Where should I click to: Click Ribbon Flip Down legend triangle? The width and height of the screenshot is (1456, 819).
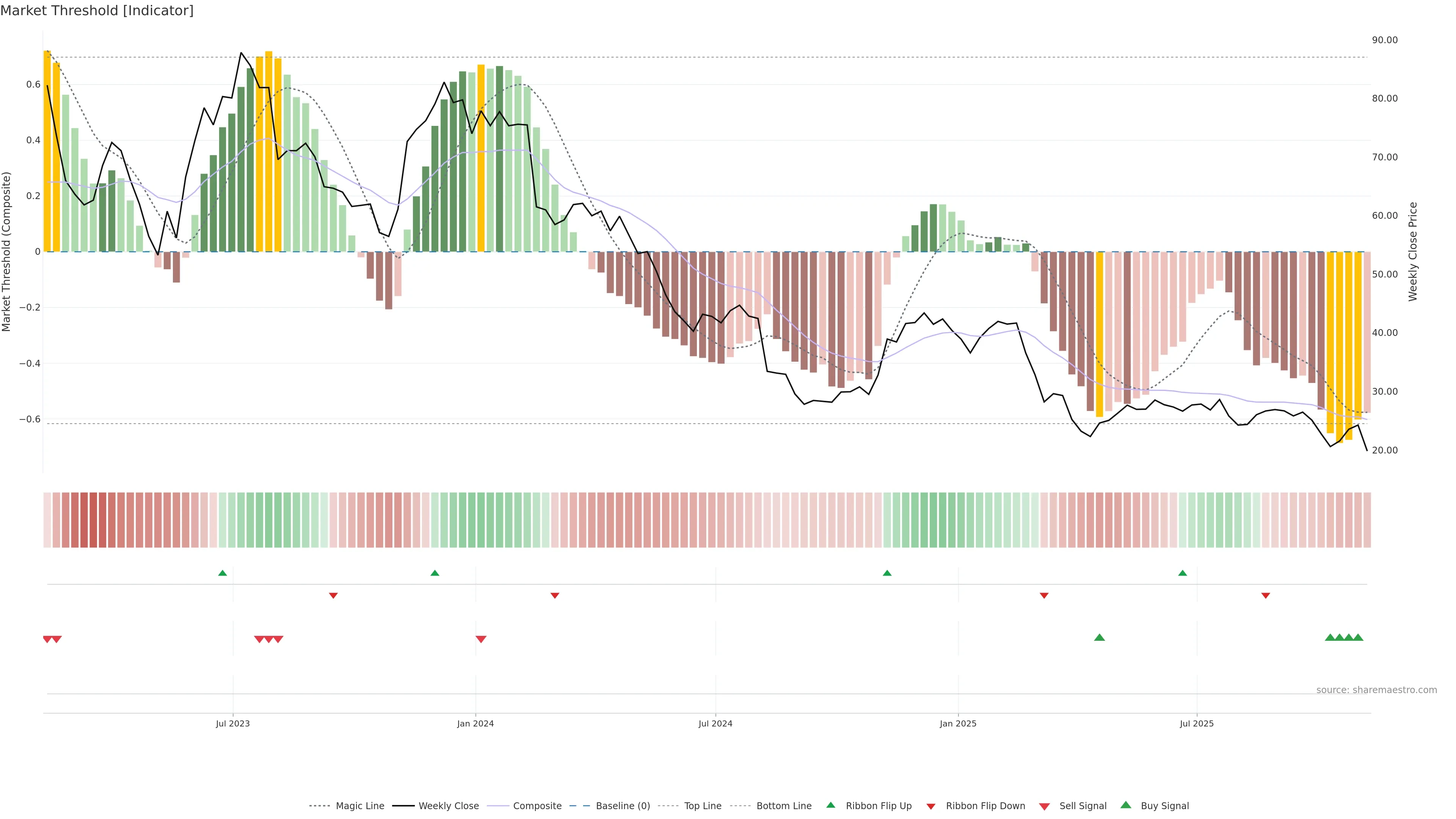[x=931, y=806]
